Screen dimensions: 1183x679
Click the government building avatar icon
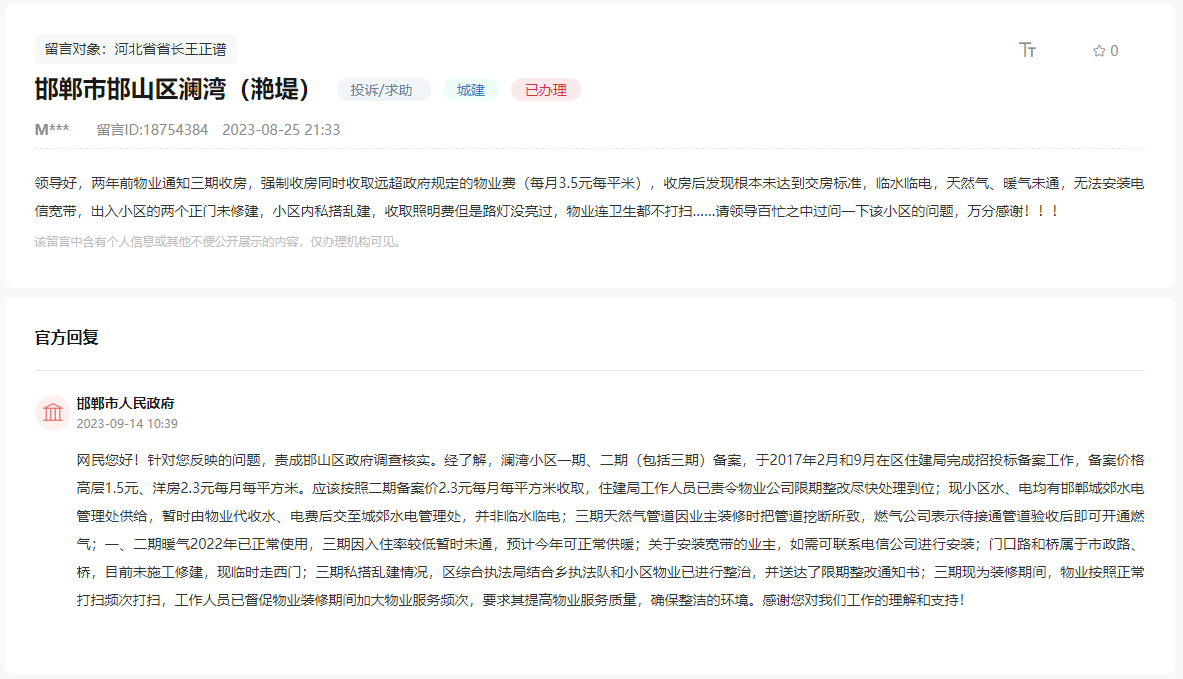(53, 413)
